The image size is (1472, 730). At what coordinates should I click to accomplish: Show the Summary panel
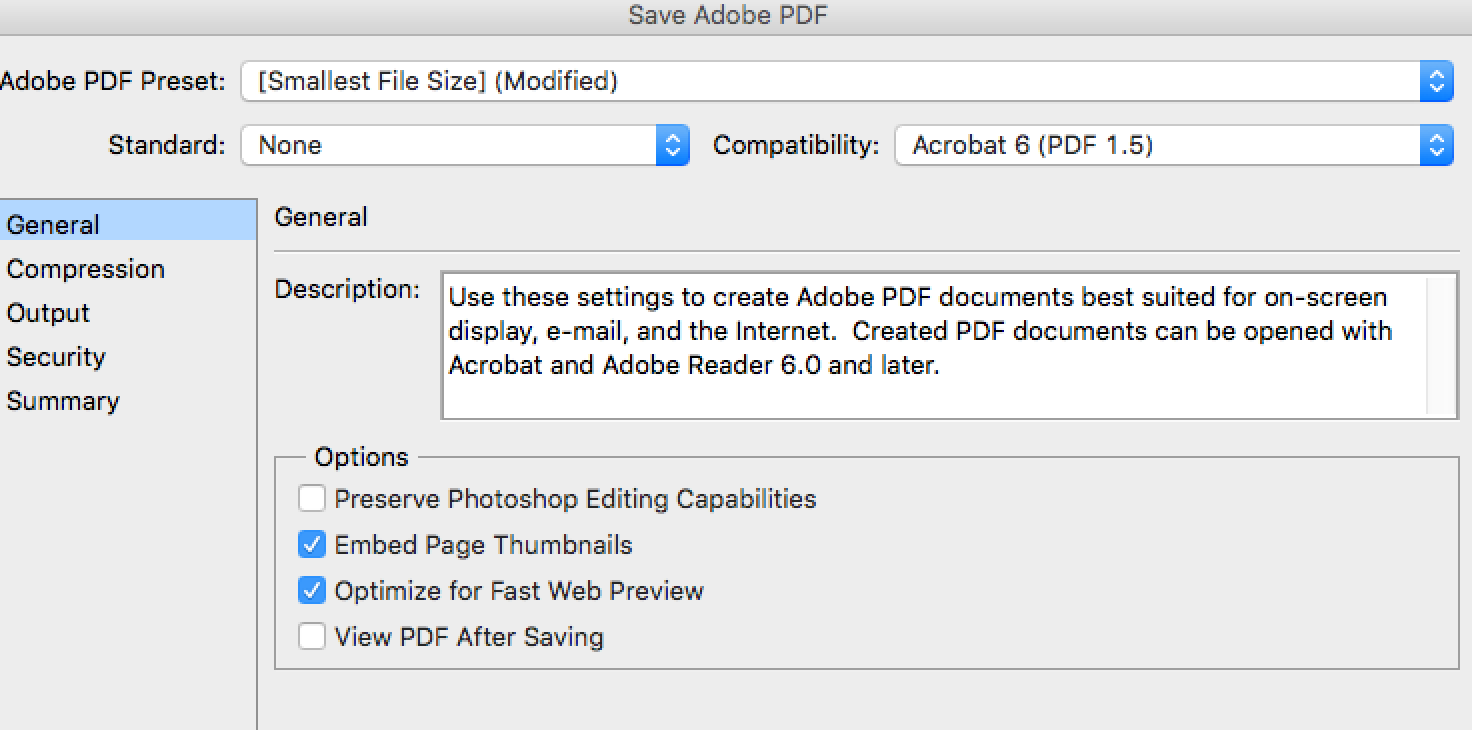[63, 401]
